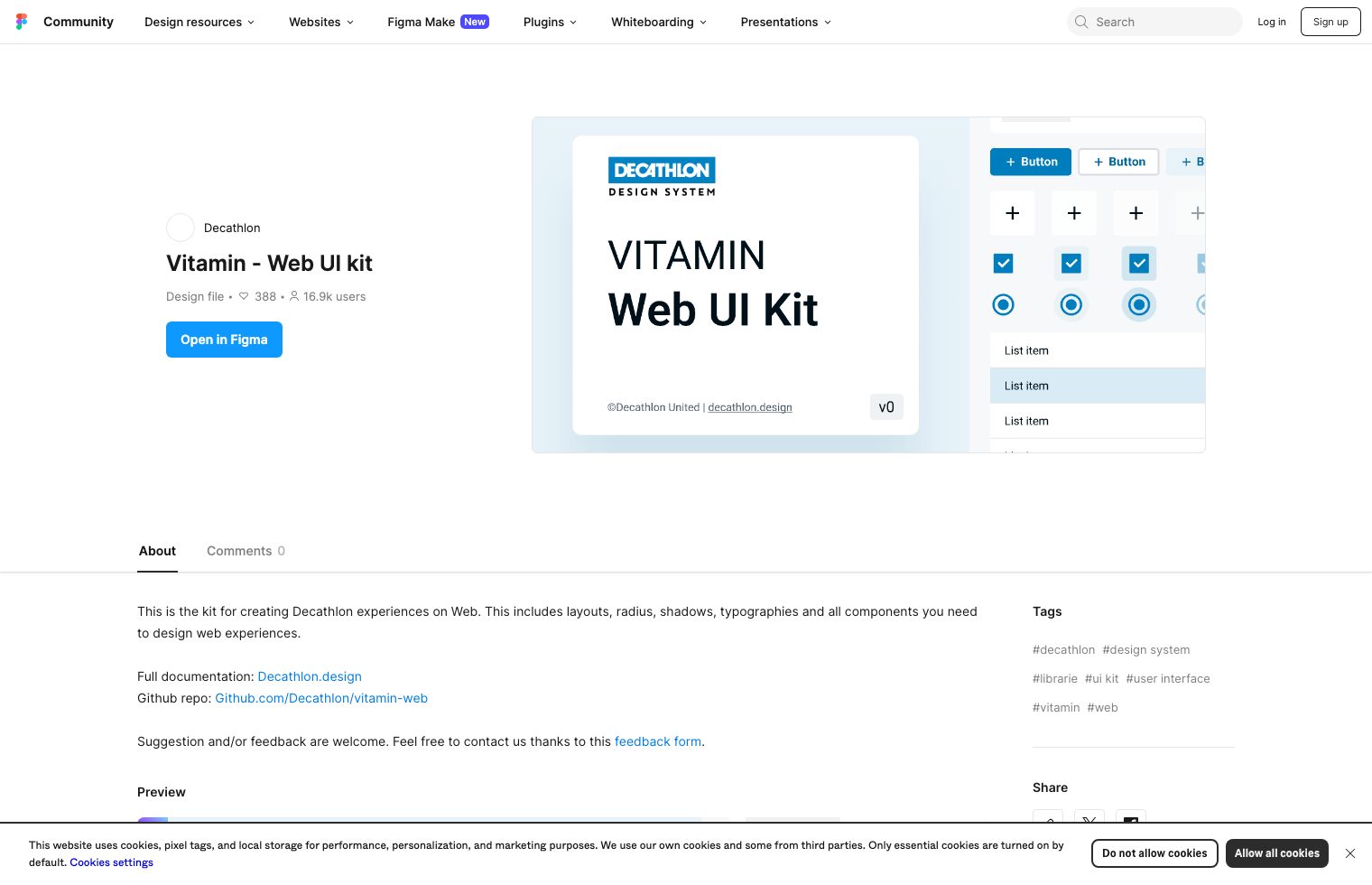Select the About tab
This screenshot has width=1372, height=885.
point(157,551)
